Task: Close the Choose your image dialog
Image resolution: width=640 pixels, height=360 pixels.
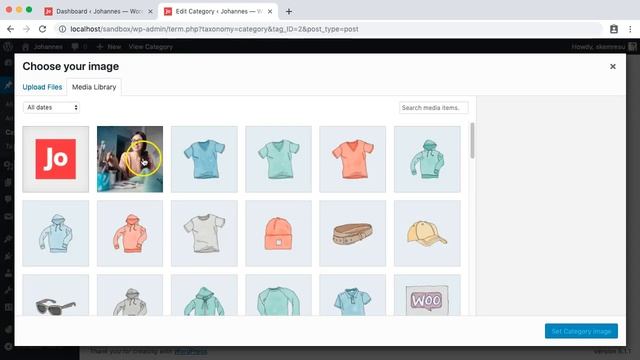Action: pos(613,67)
